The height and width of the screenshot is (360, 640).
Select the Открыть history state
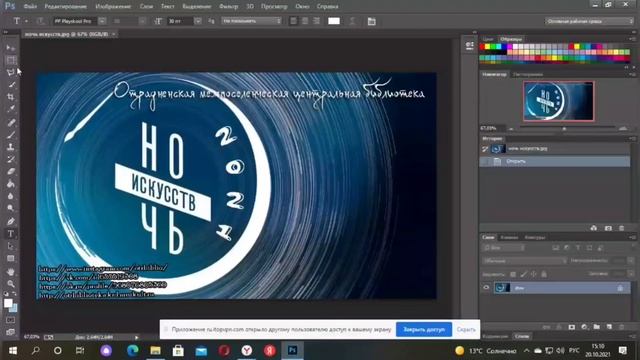(555, 162)
